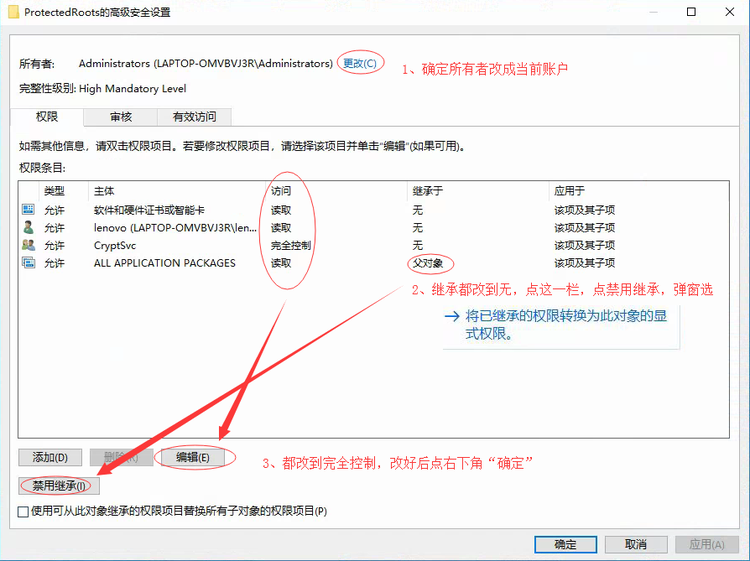Click the arrow icon beside 将已继承的权限转换
750x561 pixels.
[x=452, y=316]
